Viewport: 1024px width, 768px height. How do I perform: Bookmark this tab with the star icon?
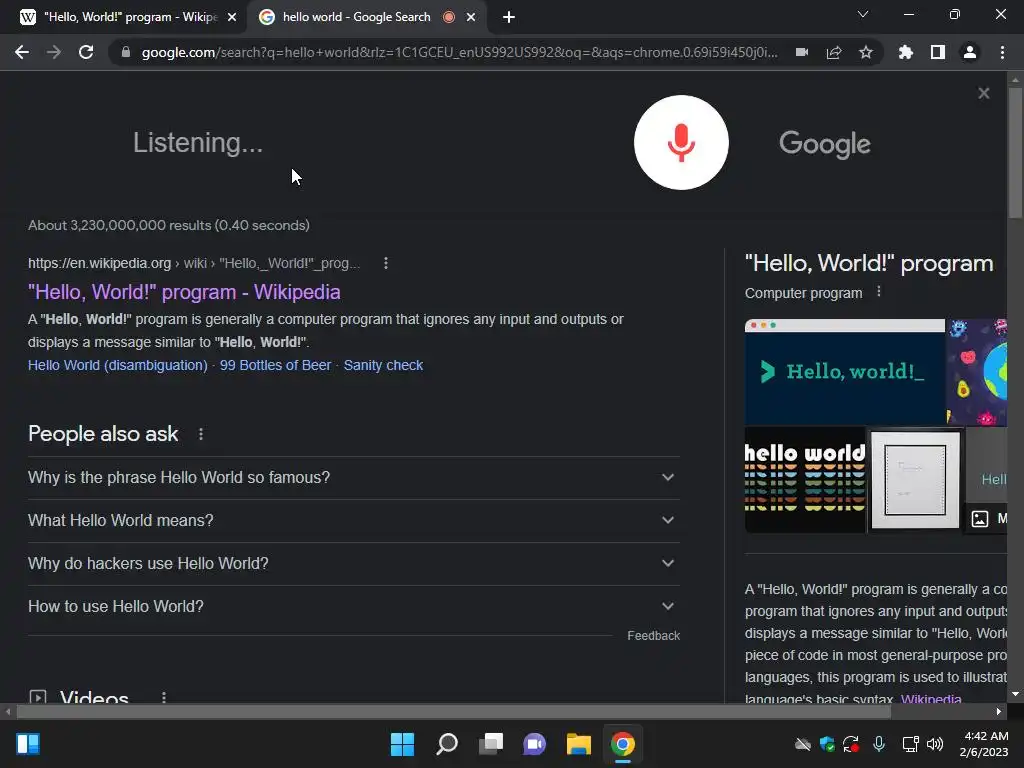[865, 52]
